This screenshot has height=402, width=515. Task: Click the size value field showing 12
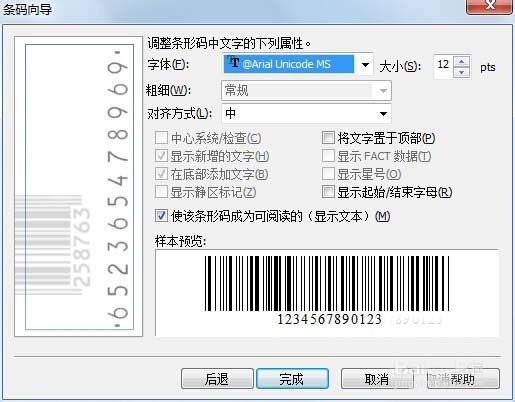pyautogui.click(x=443, y=65)
